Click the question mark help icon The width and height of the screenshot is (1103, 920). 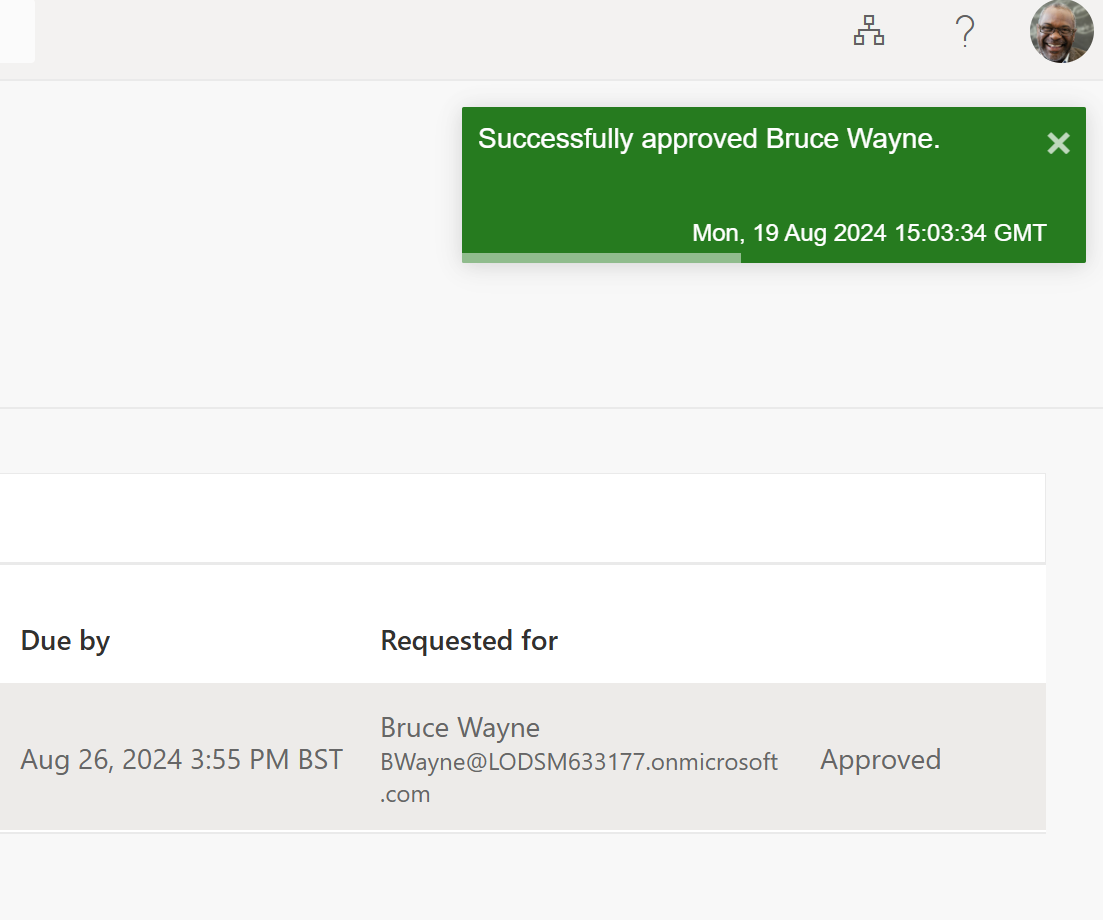pyautogui.click(x=964, y=32)
